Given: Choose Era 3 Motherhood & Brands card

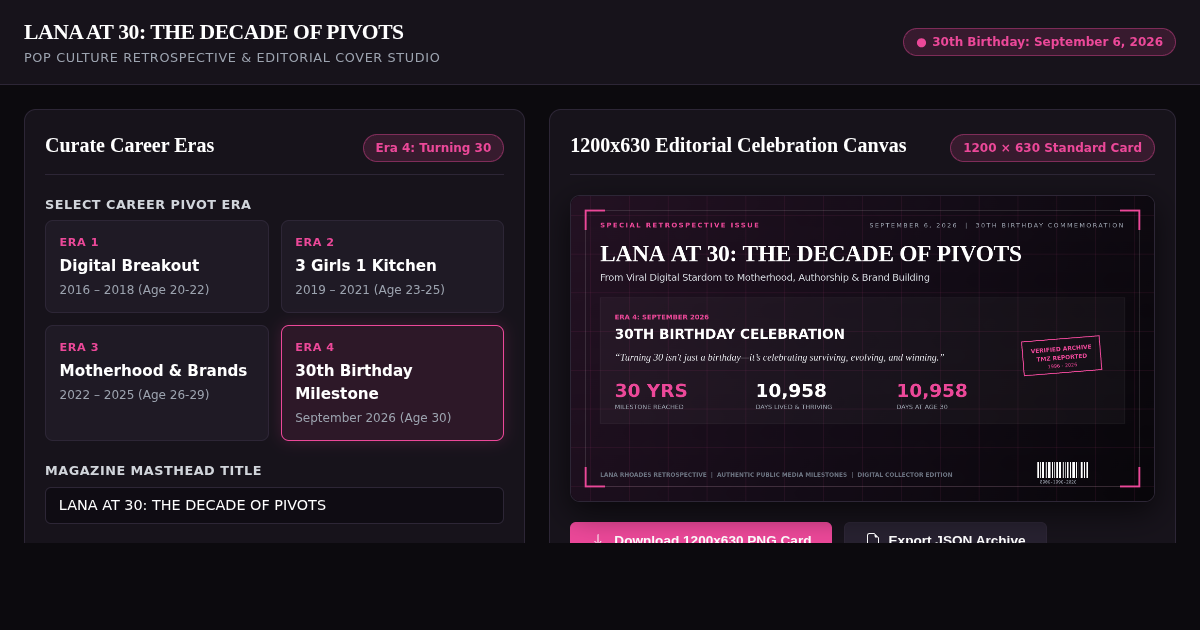Looking at the screenshot, I should click(157, 383).
